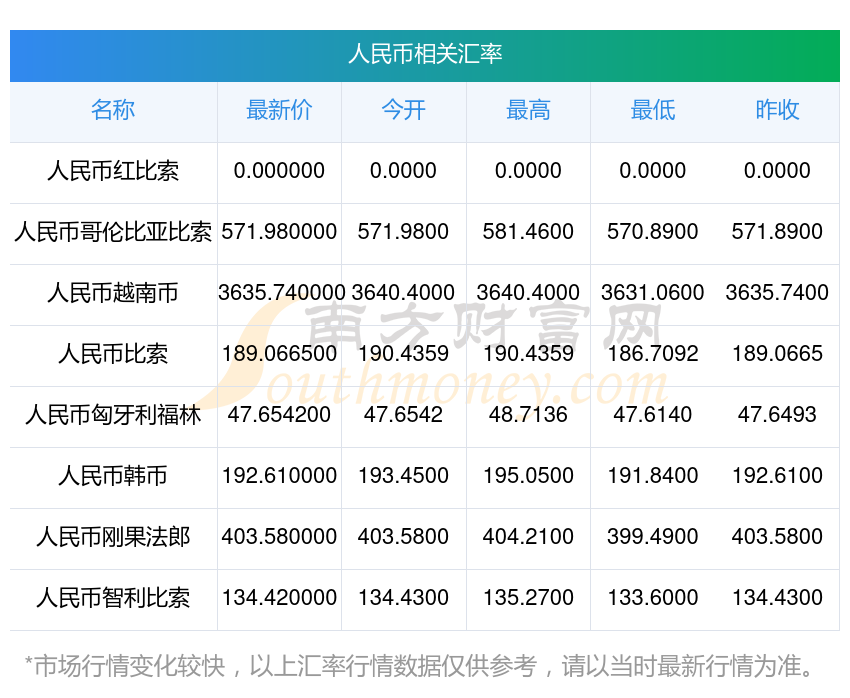Click previous close 571.8900
This screenshot has height=698, width=850.
(x=777, y=232)
